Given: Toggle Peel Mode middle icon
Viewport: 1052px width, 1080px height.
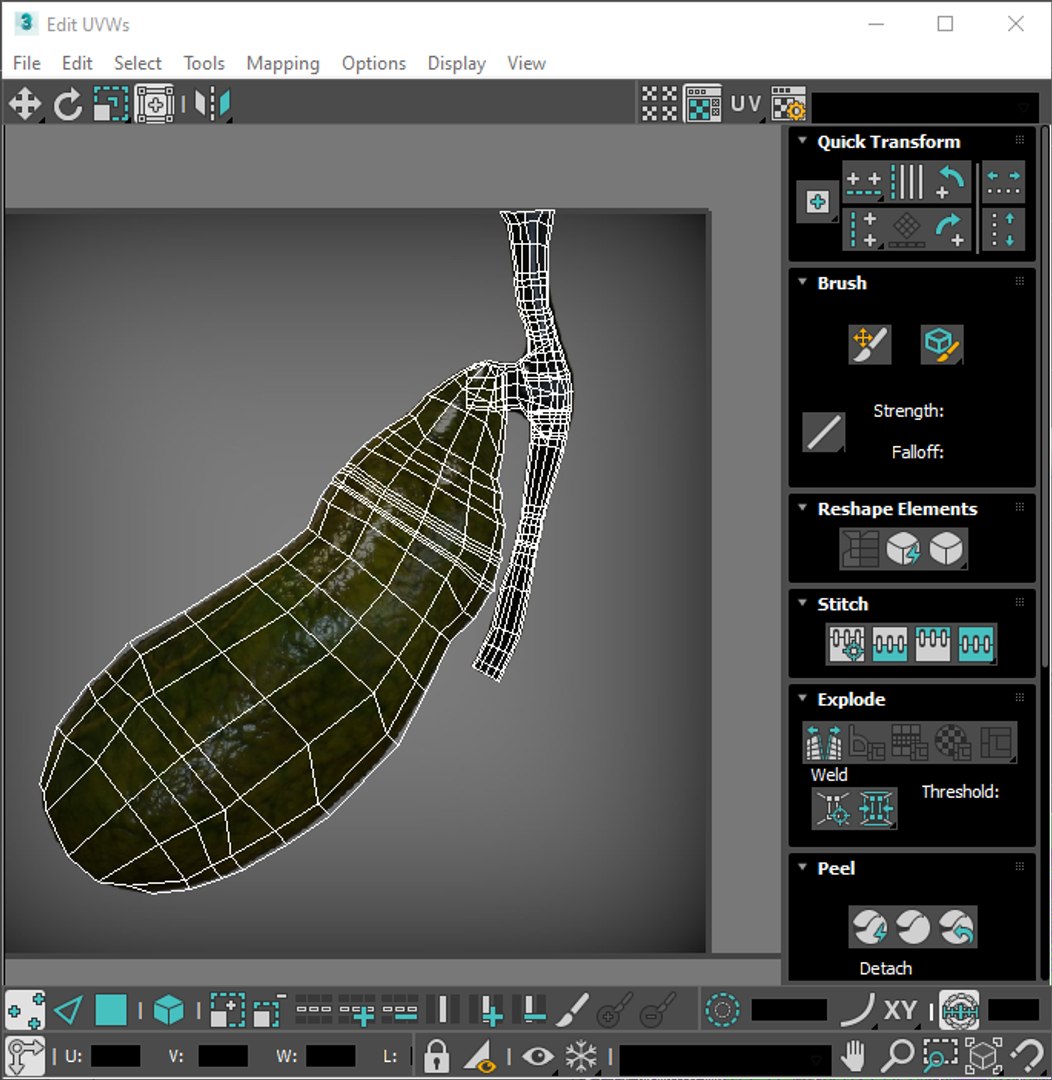Looking at the screenshot, I should tap(913, 926).
